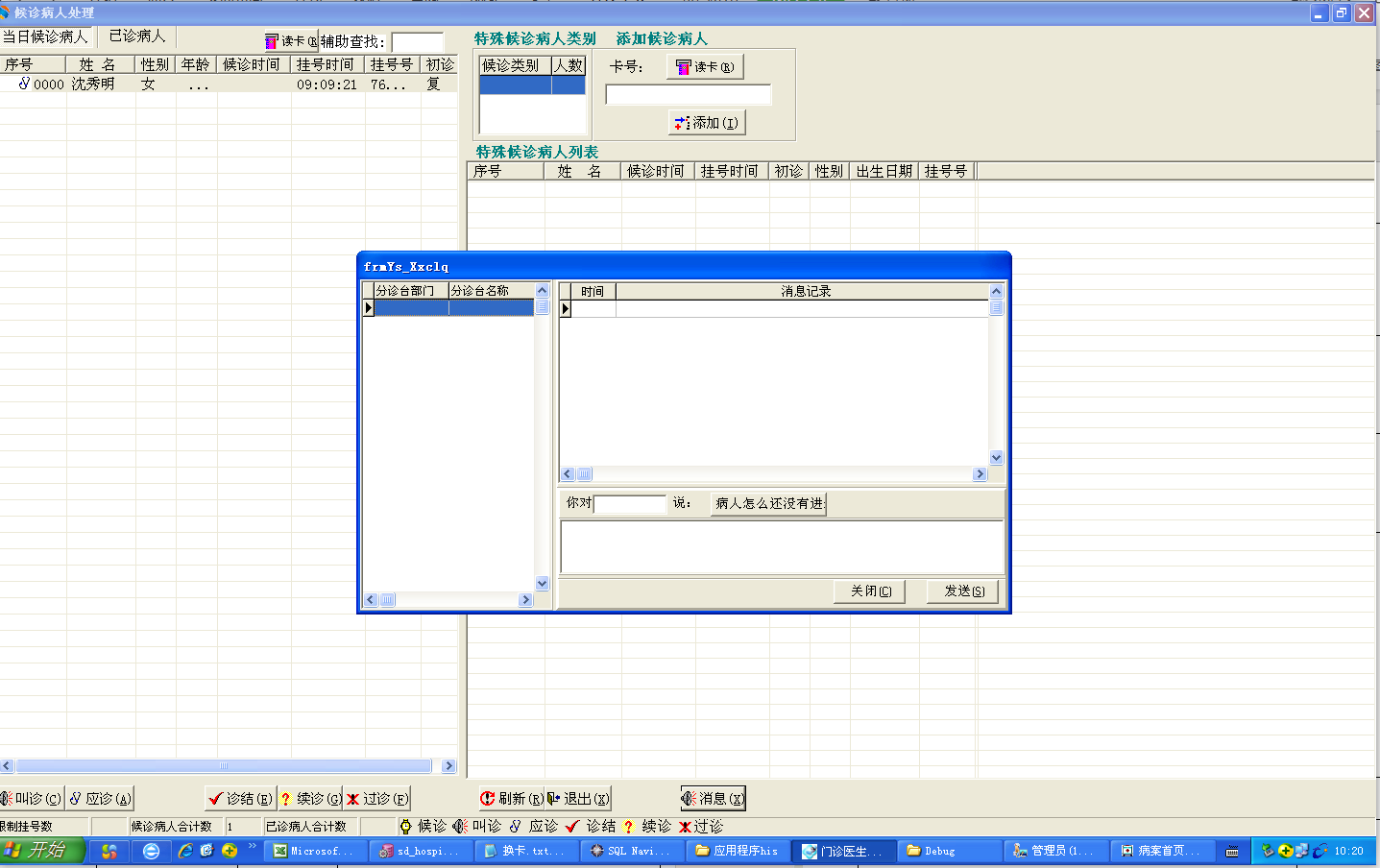Click the 分诊台部门 column header
Image resolution: width=1380 pixels, height=868 pixels.
pos(411,290)
